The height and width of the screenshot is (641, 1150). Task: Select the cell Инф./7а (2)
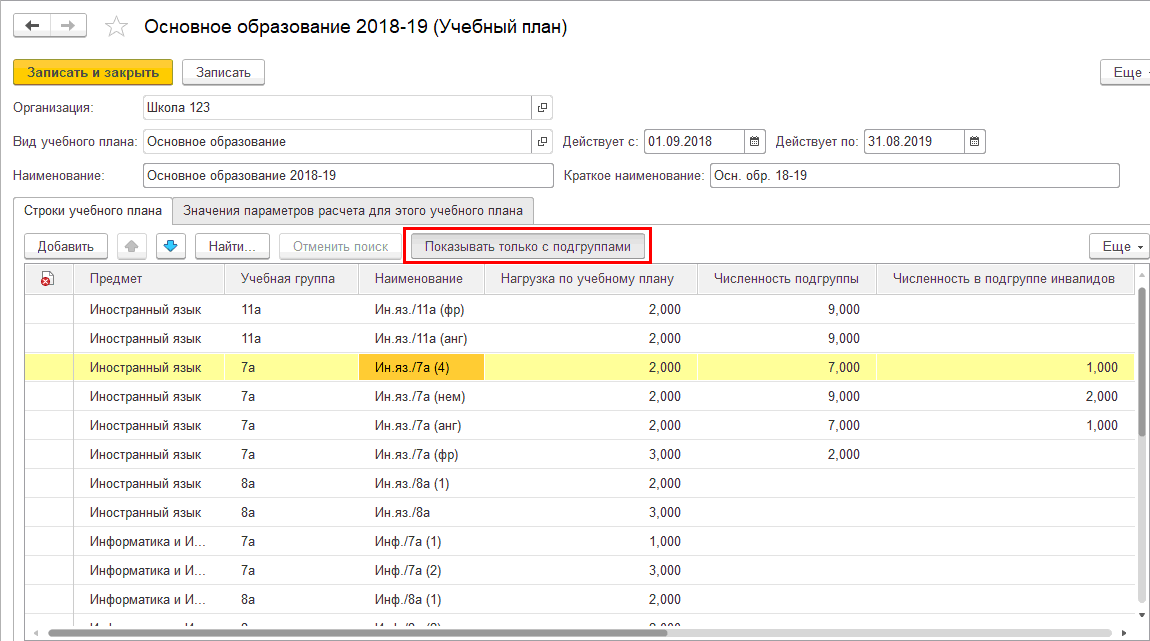click(x=421, y=571)
